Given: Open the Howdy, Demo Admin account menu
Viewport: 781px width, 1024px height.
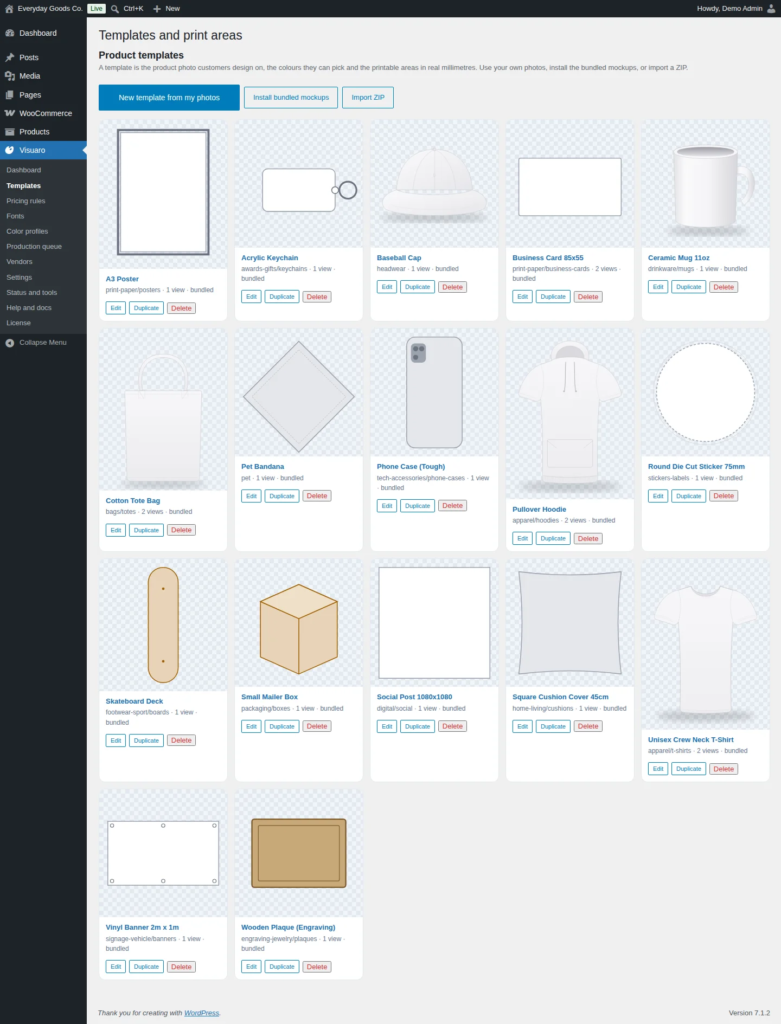Looking at the screenshot, I should [736, 8].
